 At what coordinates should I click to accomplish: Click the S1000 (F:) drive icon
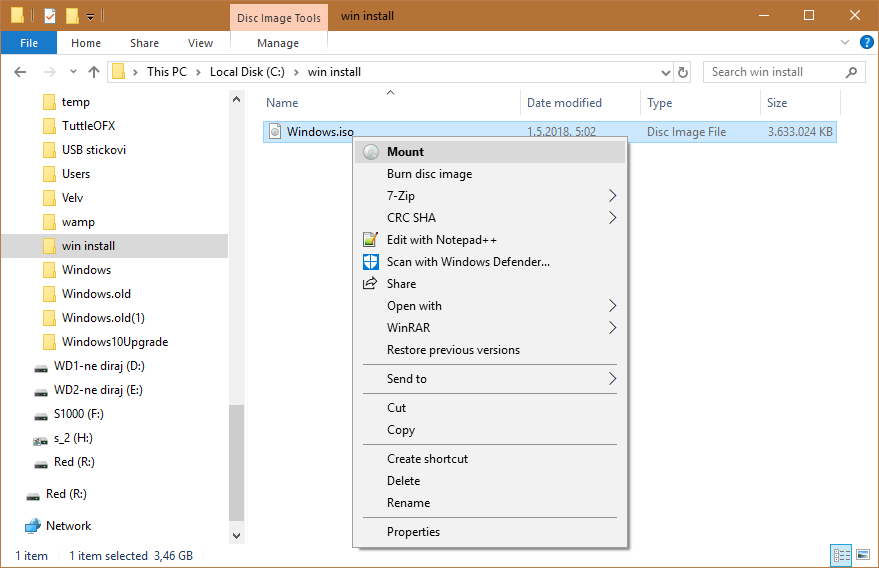pos(40,416)
